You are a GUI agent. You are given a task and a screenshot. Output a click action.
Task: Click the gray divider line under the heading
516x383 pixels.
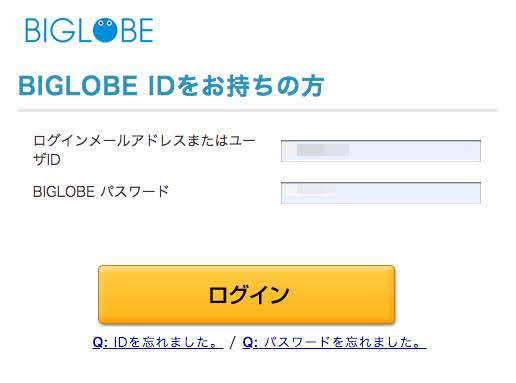pyautogui.click(x=258, y=110)
